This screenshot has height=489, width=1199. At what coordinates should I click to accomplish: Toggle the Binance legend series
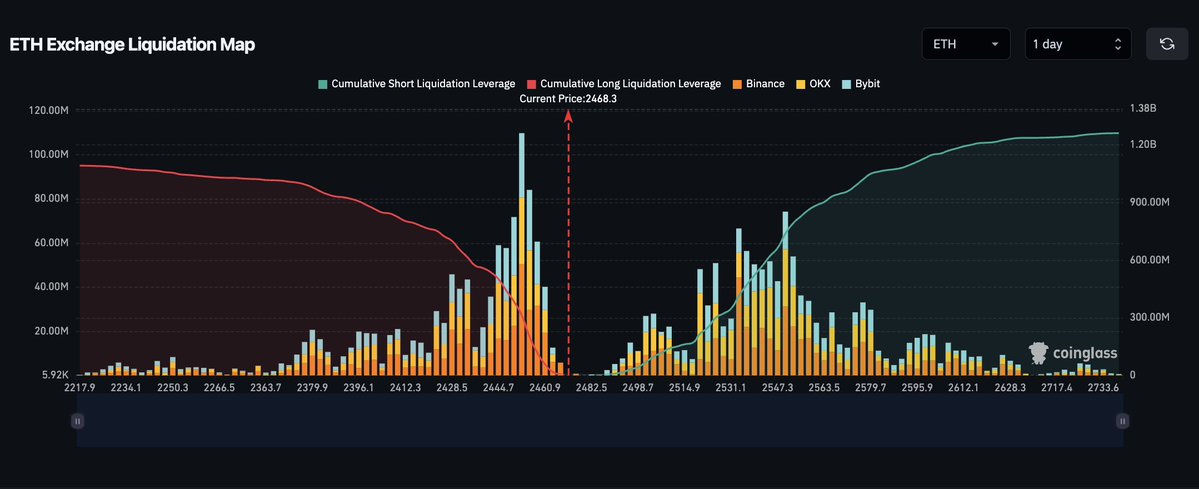[759, 83]
